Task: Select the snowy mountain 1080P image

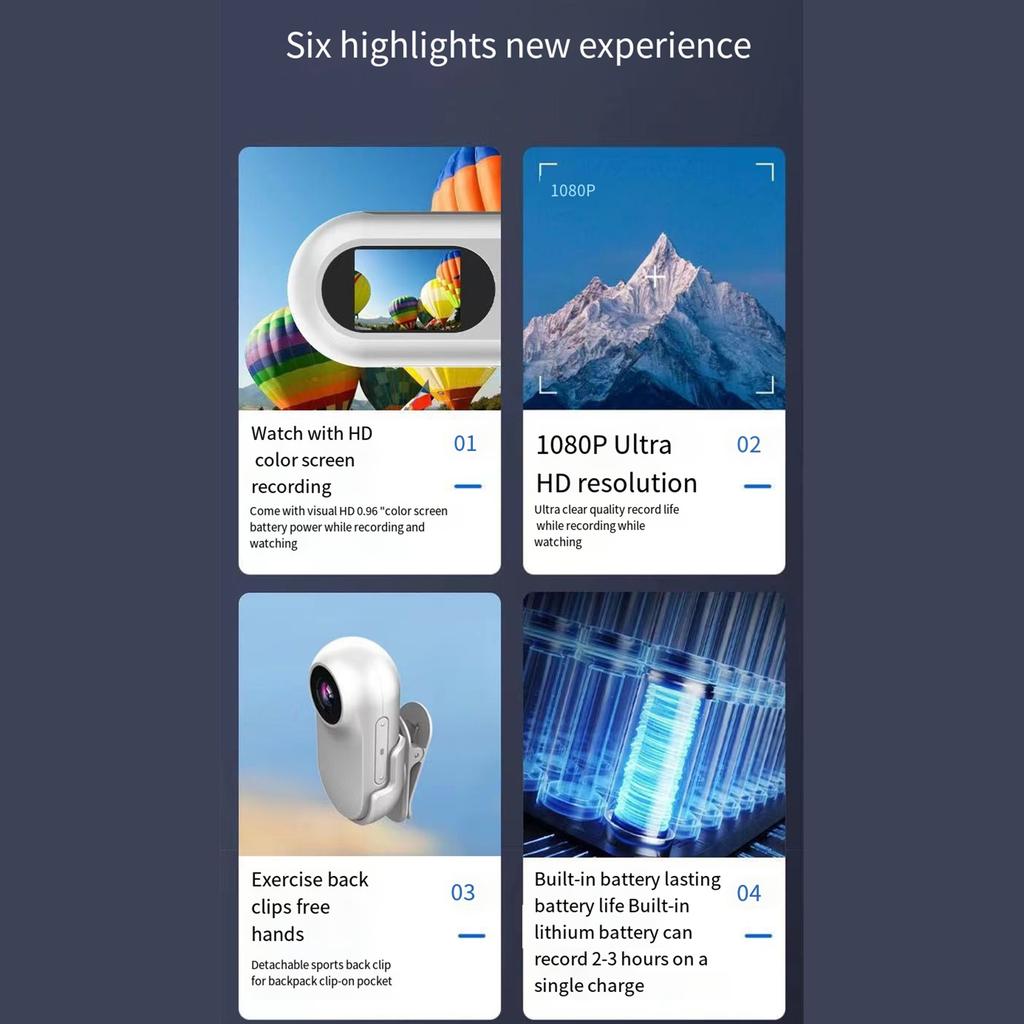Action: tap(654, 278)
